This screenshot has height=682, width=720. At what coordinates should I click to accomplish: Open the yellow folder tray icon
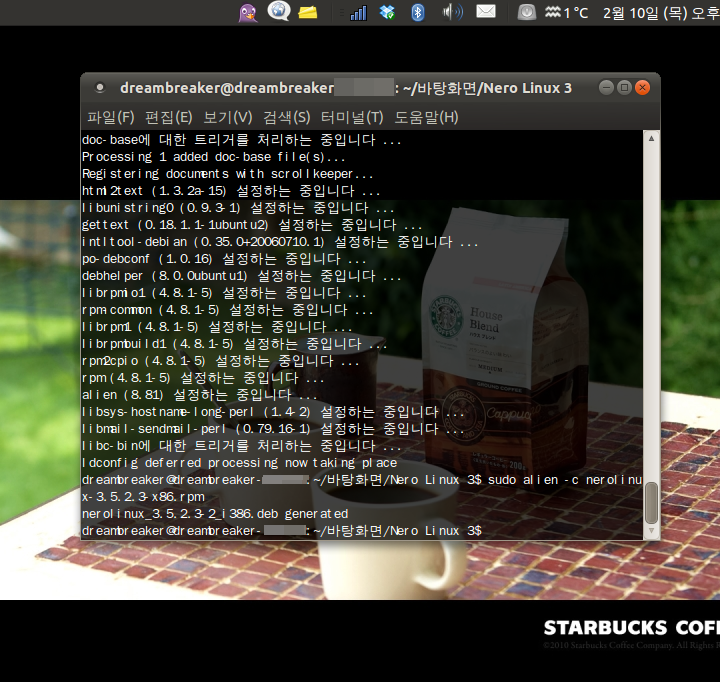[307, 12]
